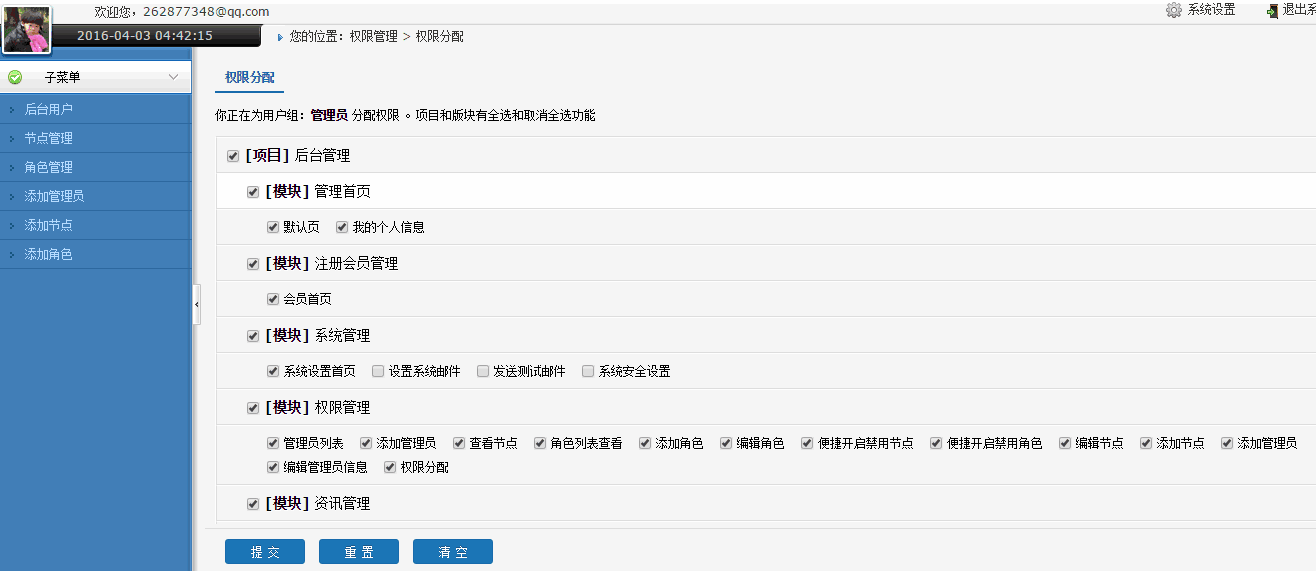
Task: Uncheck the 编辑管理员信息 checkbox
Action: point(273,467)
